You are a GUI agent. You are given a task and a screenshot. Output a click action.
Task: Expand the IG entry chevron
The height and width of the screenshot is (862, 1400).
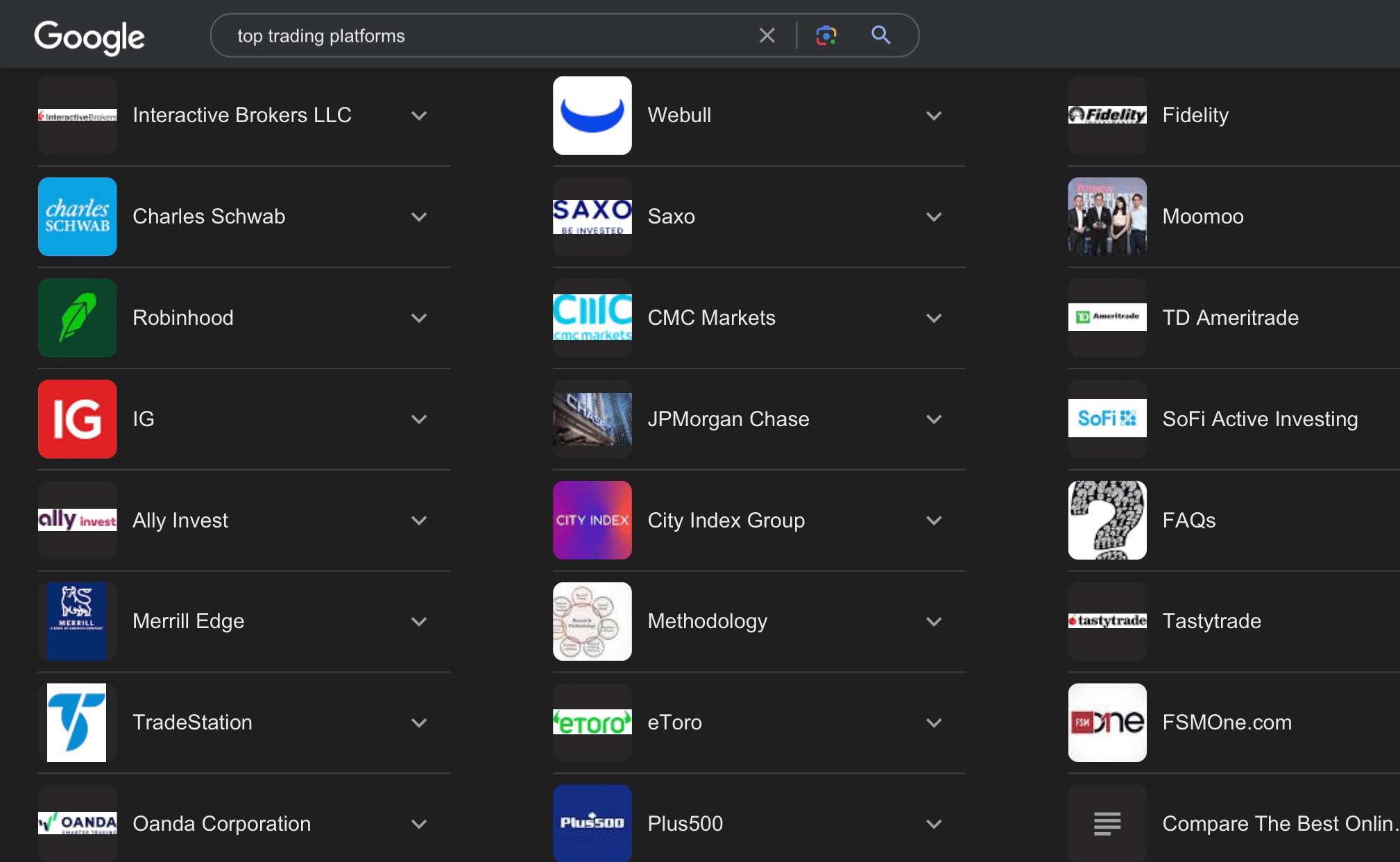[419, 420]
